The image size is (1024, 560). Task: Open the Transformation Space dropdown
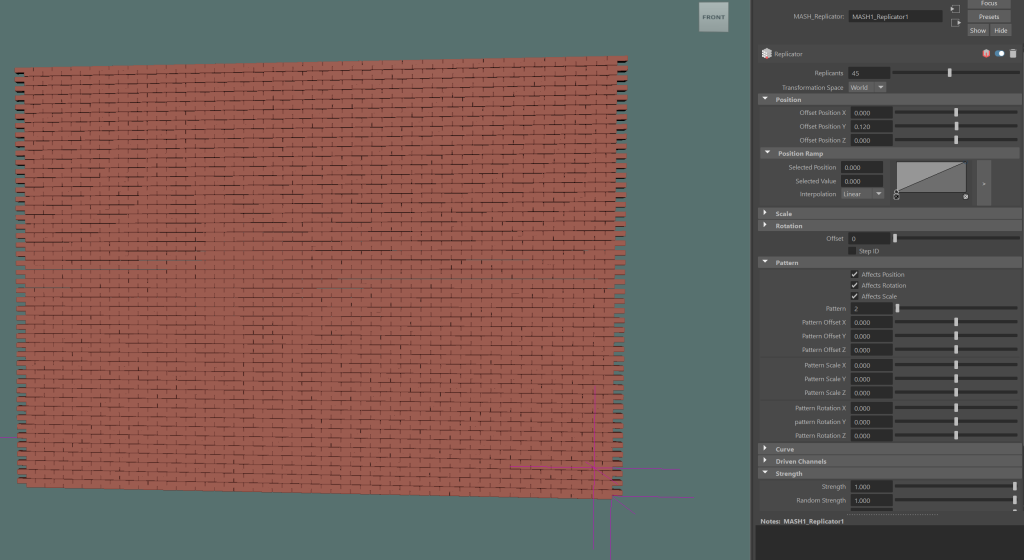pyautogui.click(x=867, y=87)
